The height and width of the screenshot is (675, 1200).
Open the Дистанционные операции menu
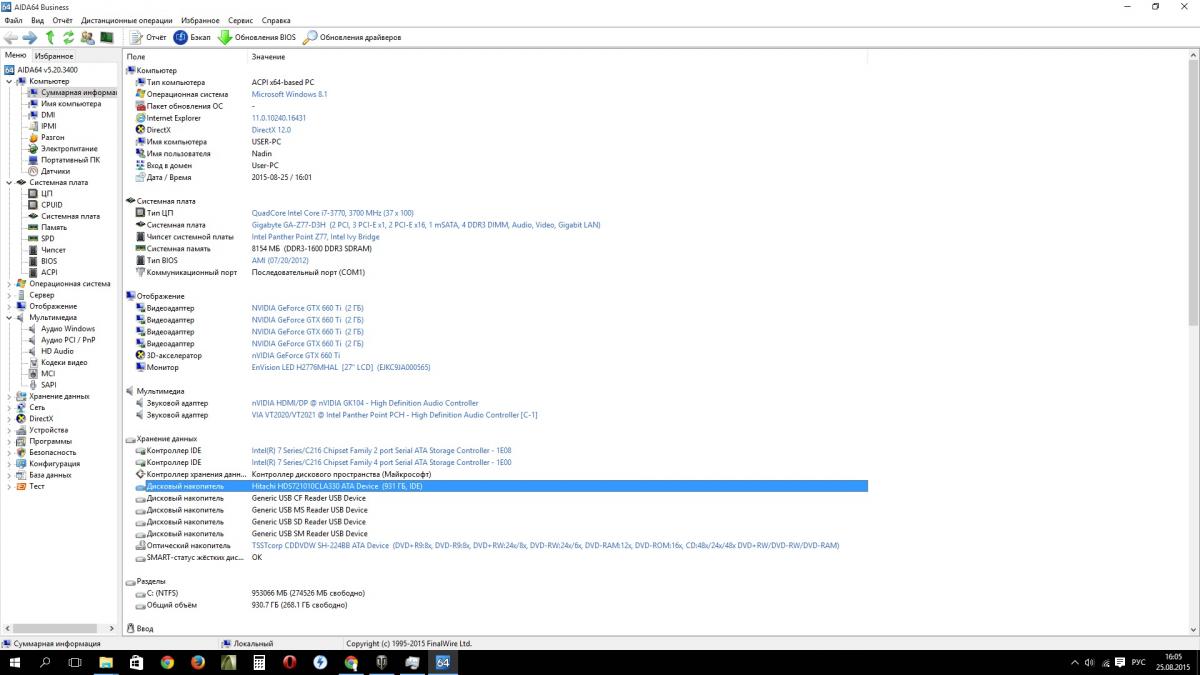tap(128, 20)
